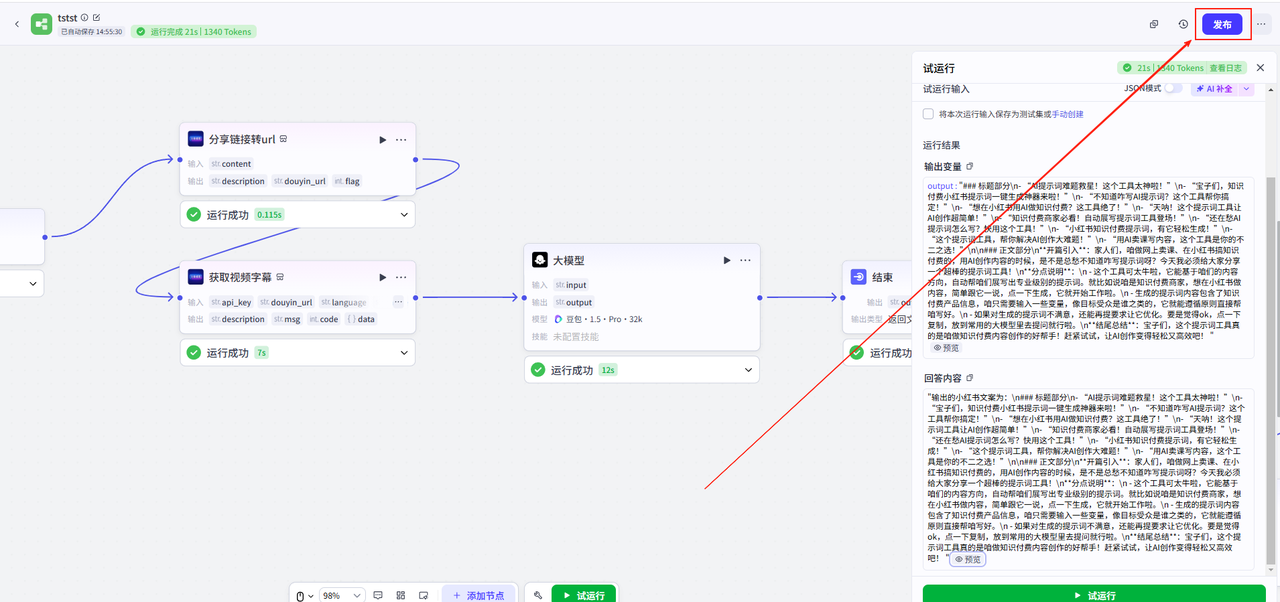Check the save run input as test set box

coord(928,114)
